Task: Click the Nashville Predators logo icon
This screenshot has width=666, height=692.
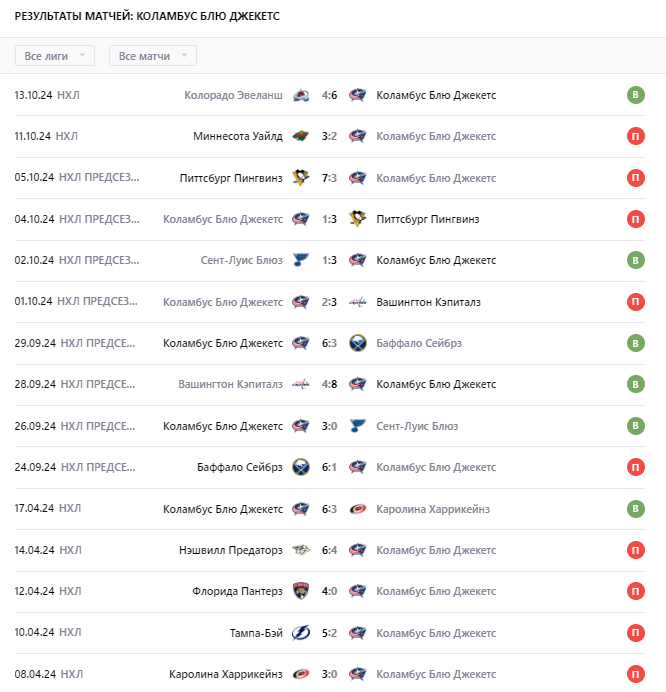Action: (x=301, y=550)
